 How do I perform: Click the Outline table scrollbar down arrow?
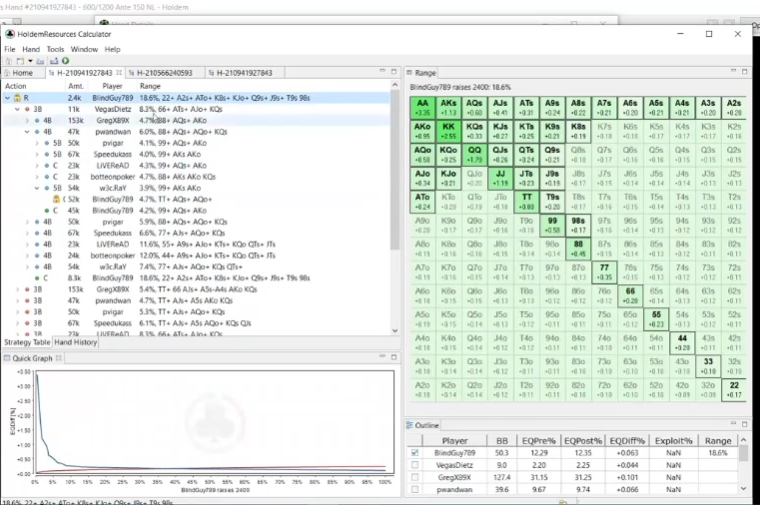[744, 489]
